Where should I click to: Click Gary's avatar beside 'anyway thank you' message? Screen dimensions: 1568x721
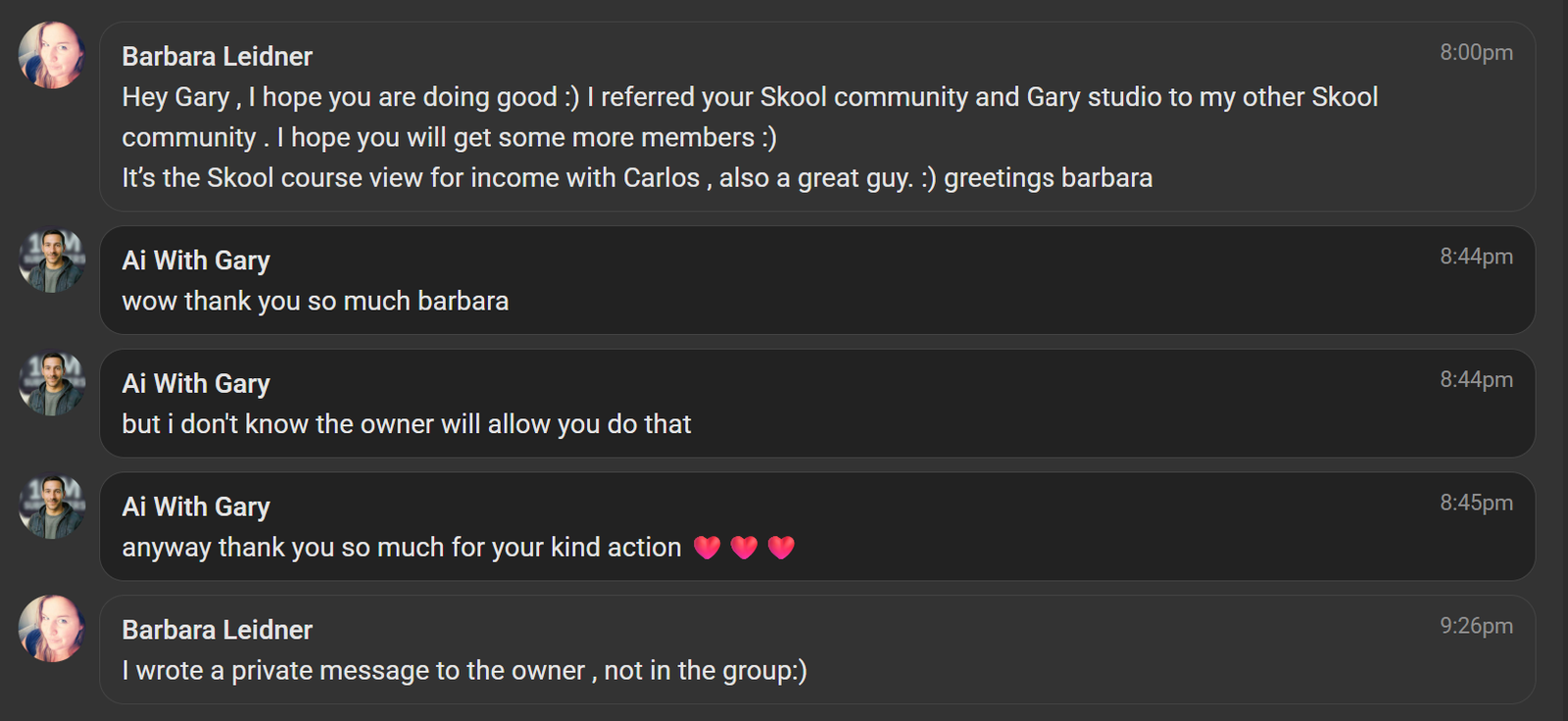pos(51,507)
